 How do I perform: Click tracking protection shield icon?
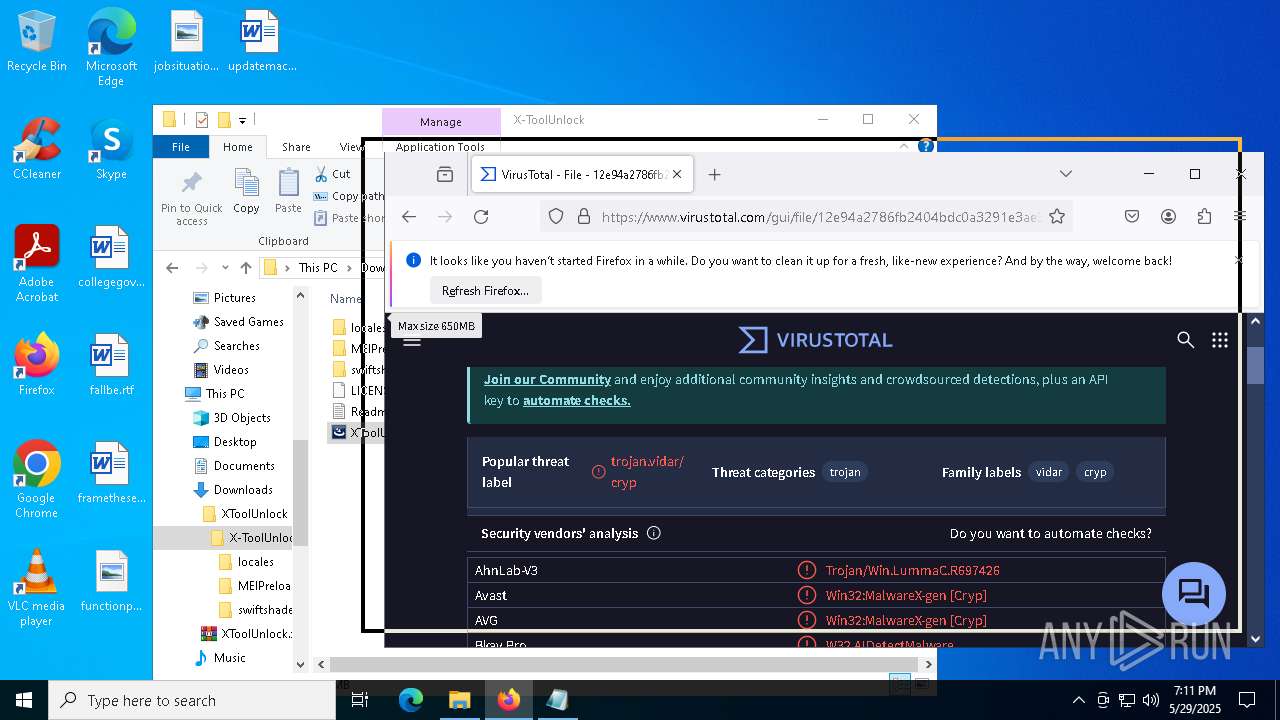pyautogui.click(x=556, y=216)
